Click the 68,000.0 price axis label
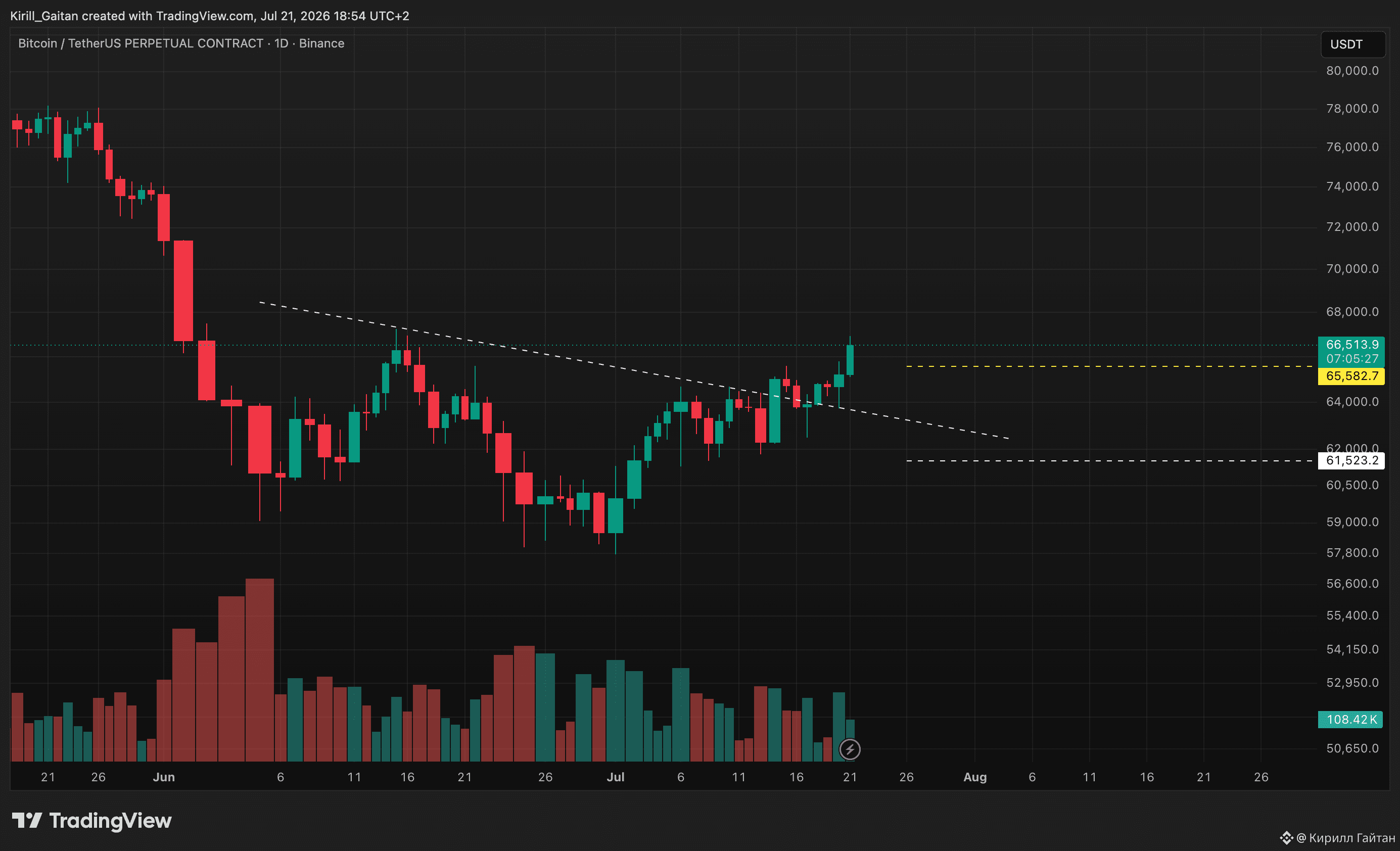 pos(1352,312)
